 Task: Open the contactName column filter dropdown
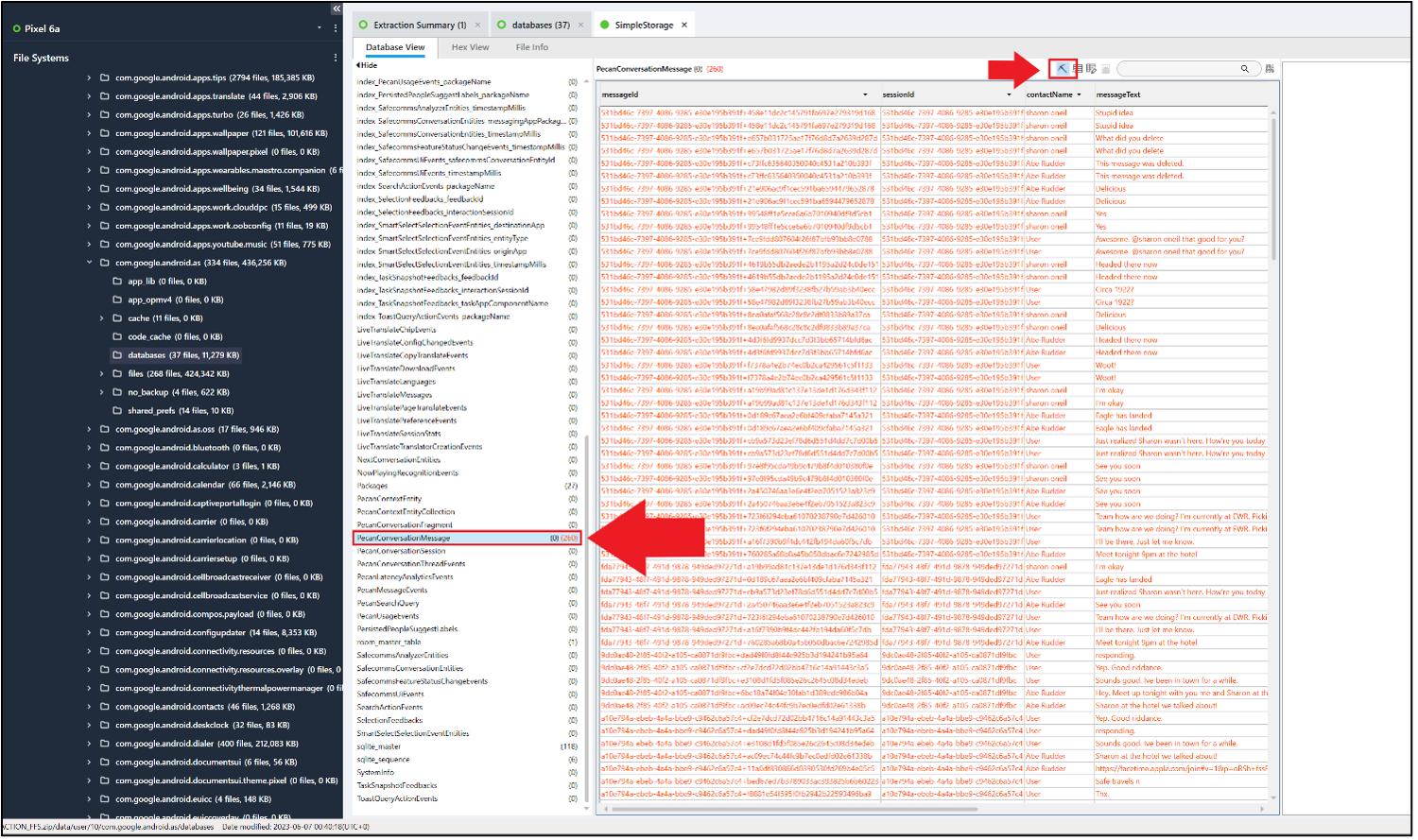tap(1081, 94)
